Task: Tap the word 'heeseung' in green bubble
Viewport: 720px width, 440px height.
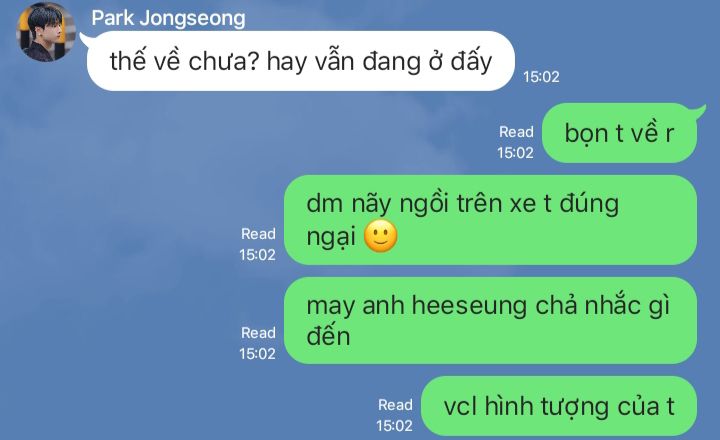Action: tap(469, 306)
